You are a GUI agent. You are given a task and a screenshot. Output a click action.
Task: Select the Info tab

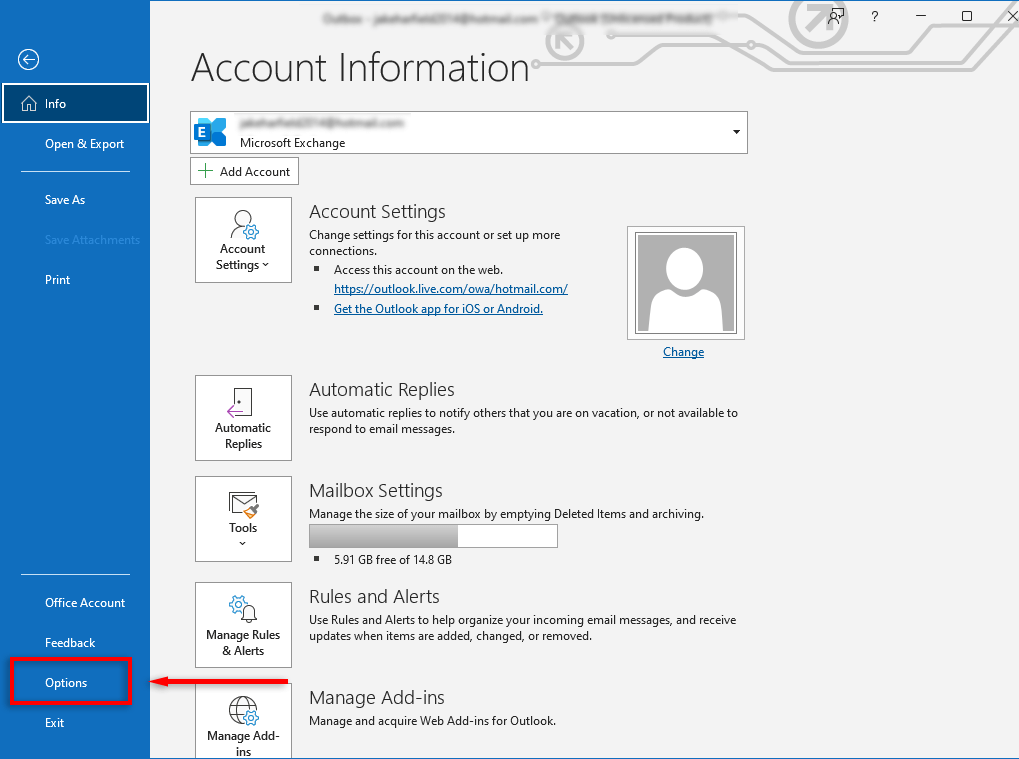(75, 103)
